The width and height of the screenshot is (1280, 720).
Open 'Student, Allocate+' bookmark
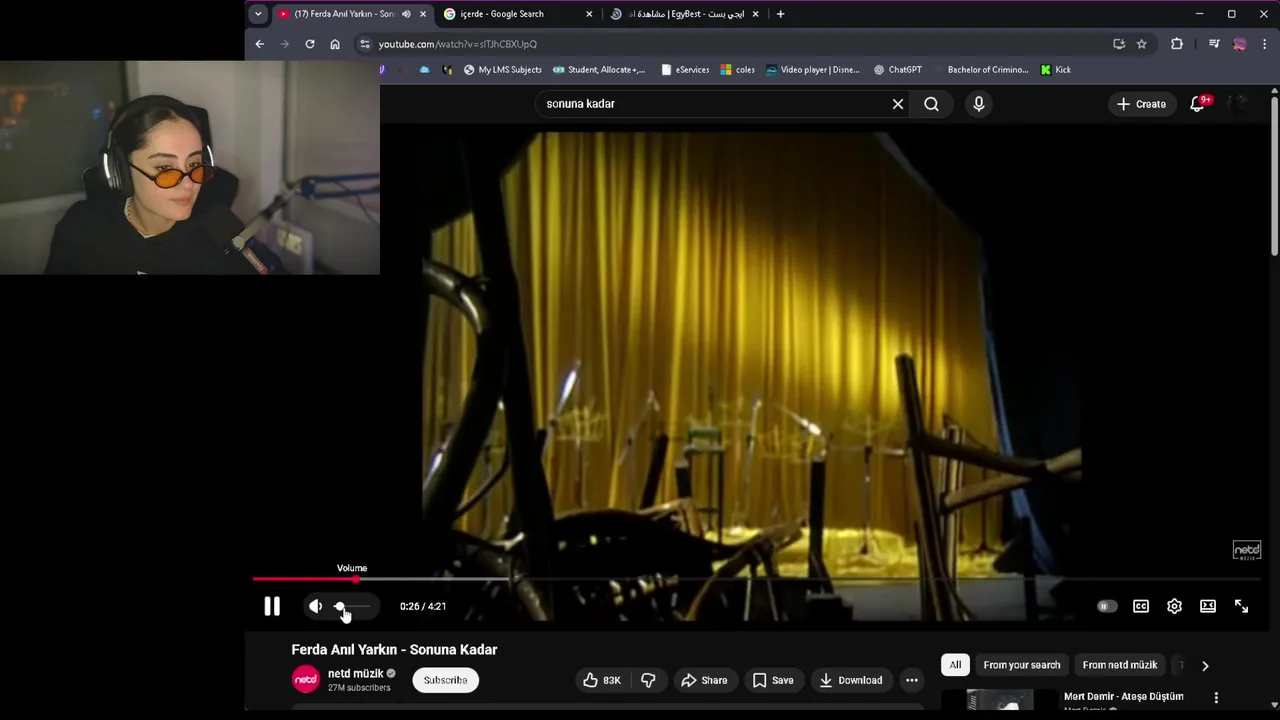[x=599, y=70]
